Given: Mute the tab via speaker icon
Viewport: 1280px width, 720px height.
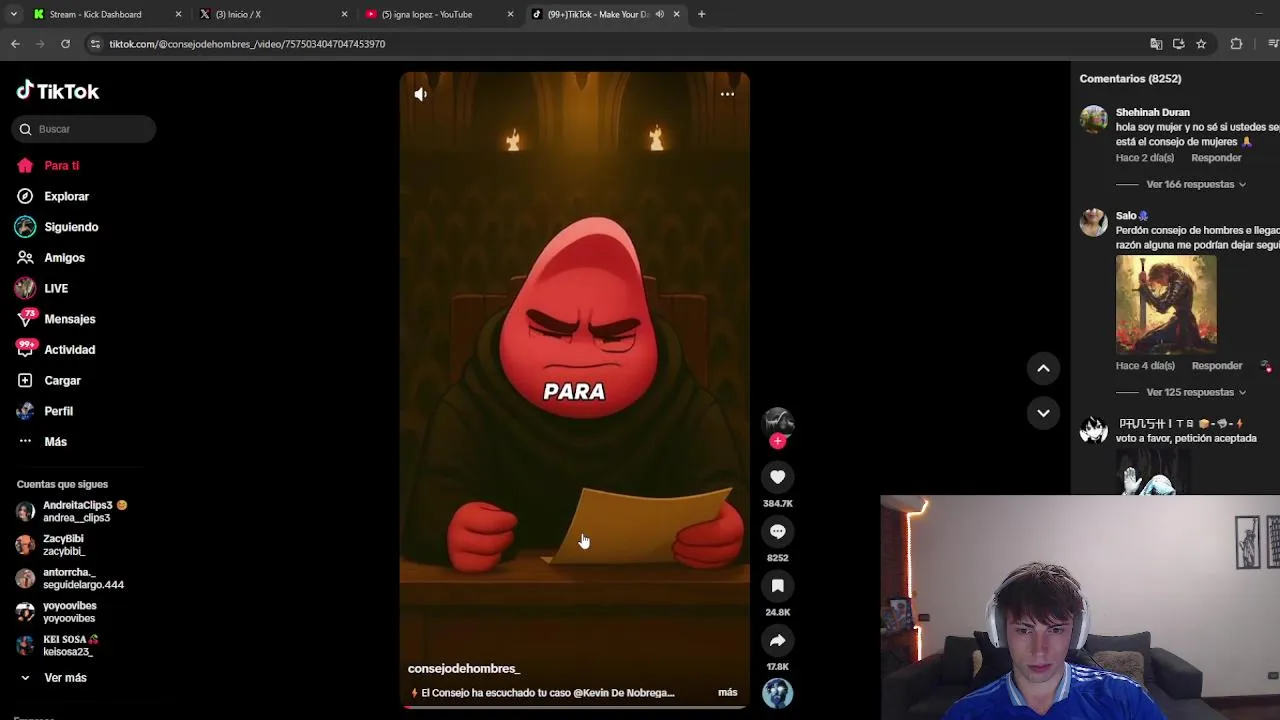Looking at the screenshot, I should point(659,14).
